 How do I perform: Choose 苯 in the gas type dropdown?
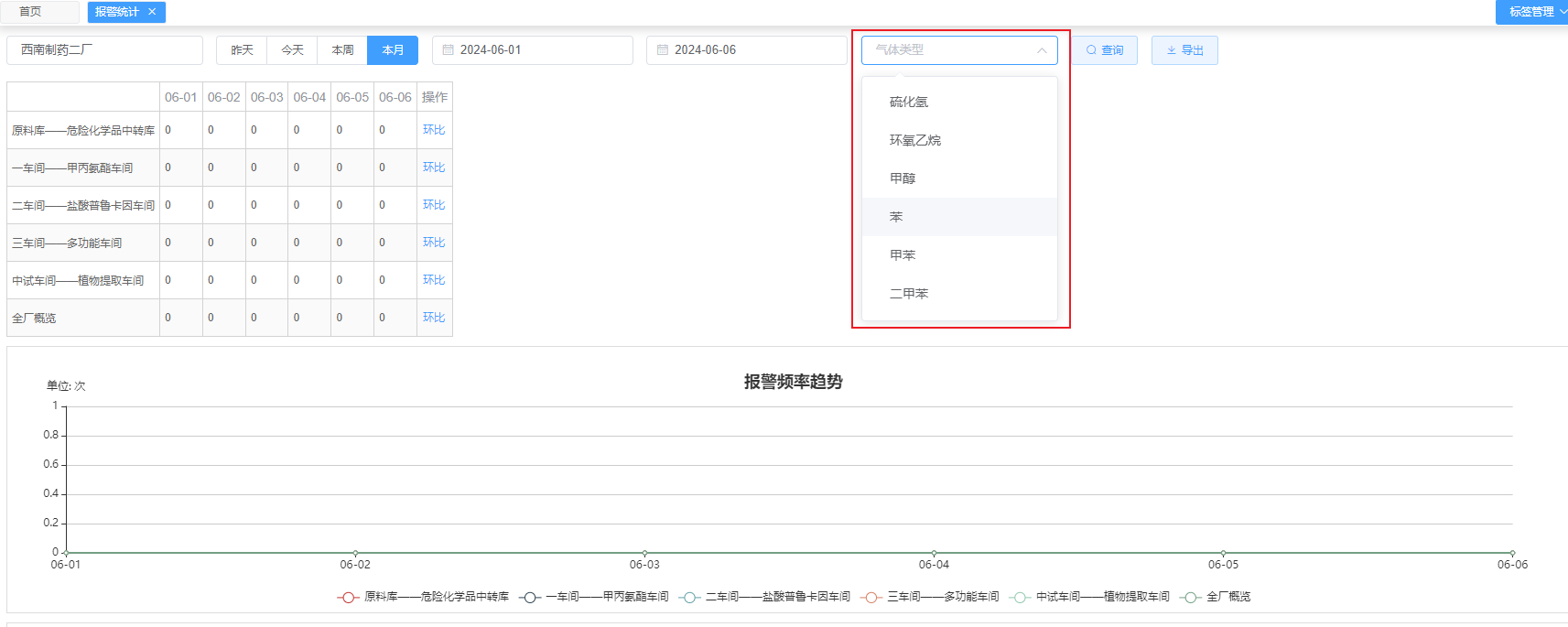coord(896,217)
